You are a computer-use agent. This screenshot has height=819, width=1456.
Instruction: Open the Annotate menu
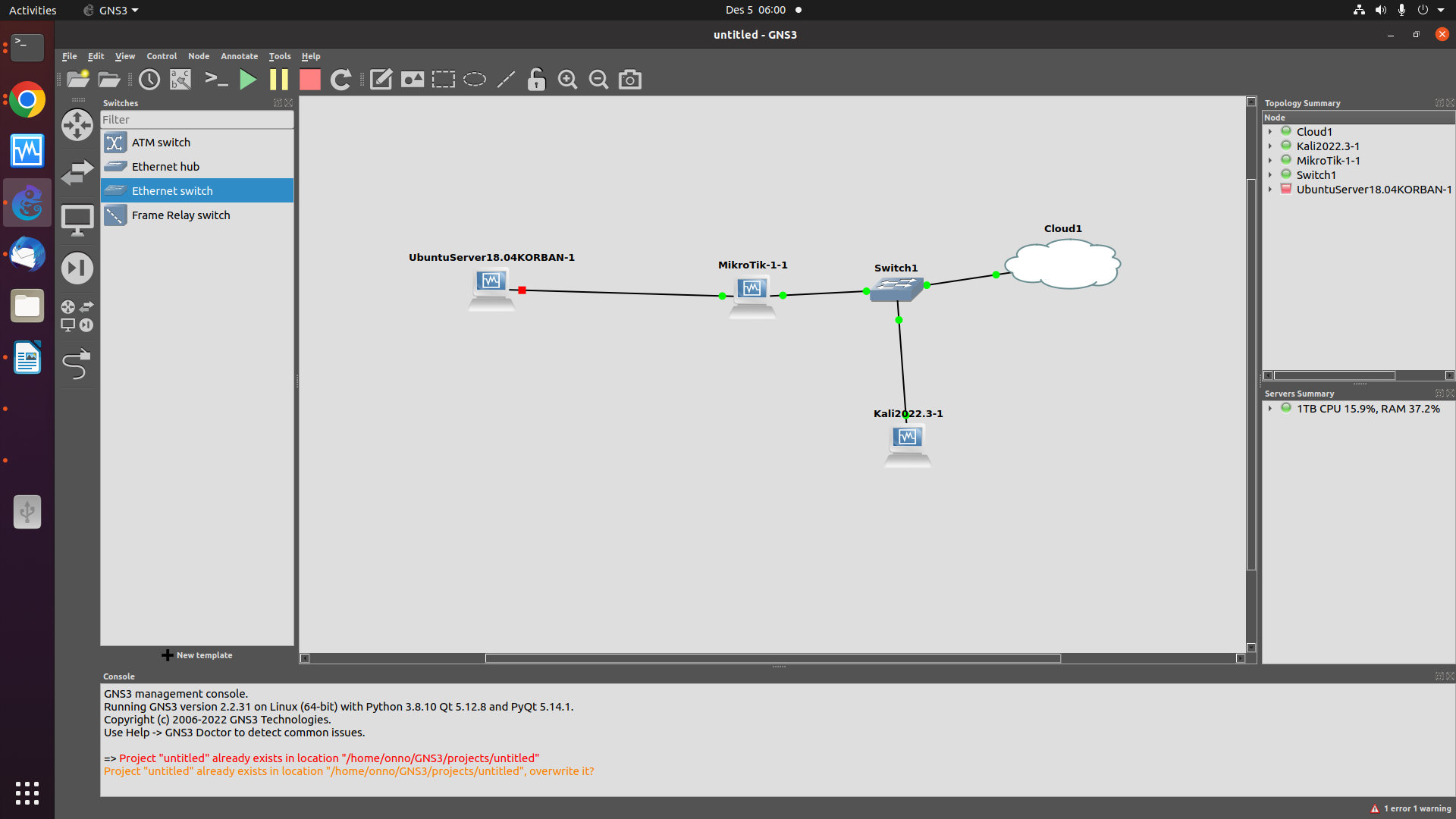click(239, 56)
